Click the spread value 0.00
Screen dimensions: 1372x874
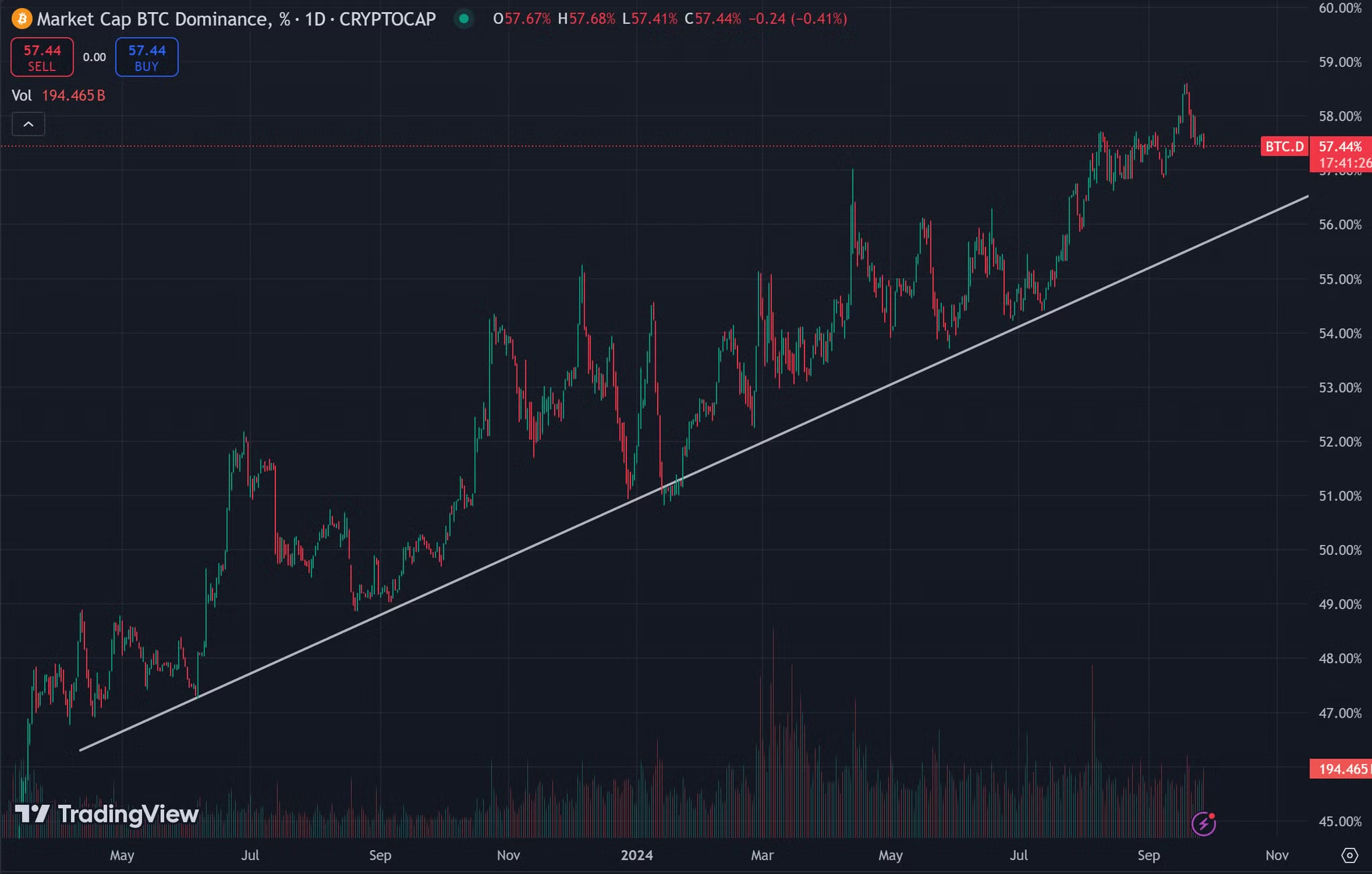(94, 58)
